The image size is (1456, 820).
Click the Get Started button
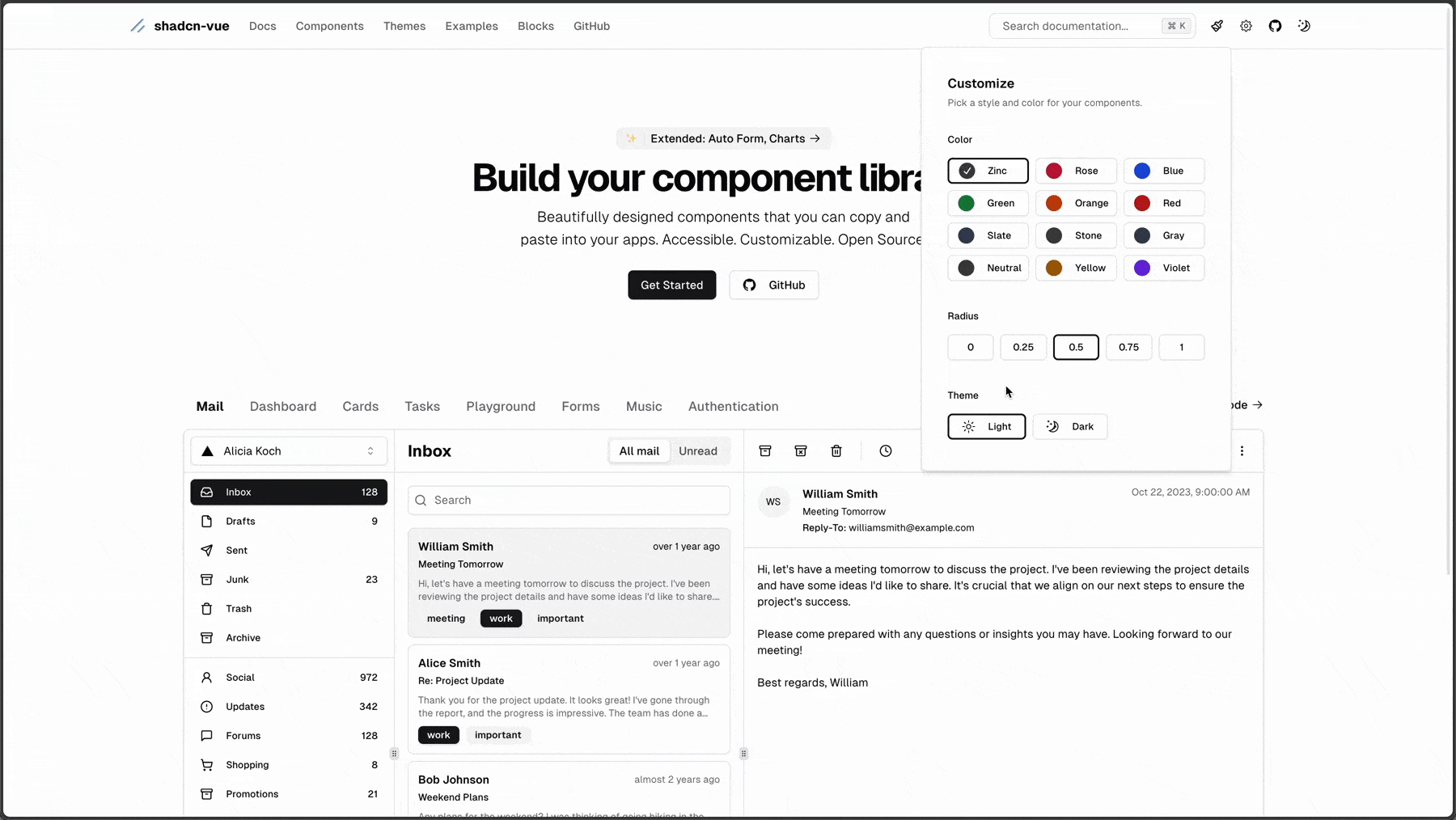click(x=672, y=285)
